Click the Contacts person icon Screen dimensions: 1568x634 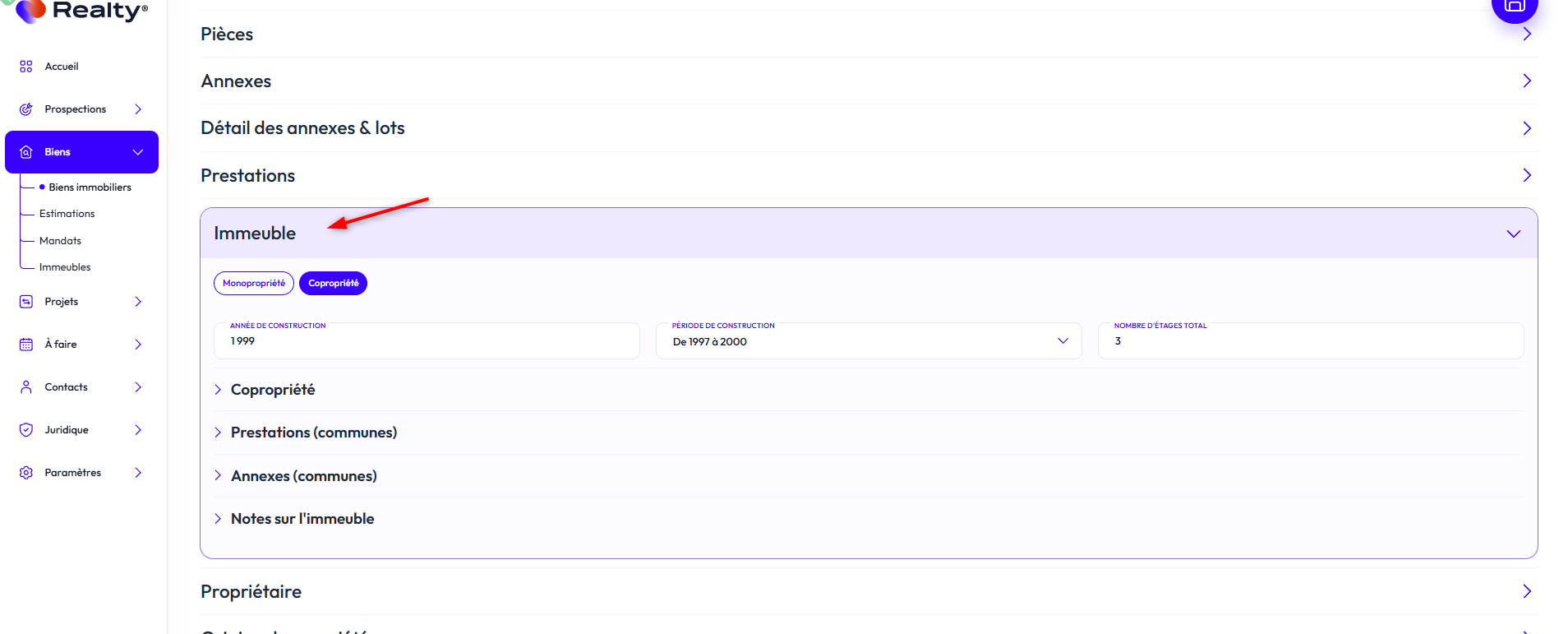[26, 387]
